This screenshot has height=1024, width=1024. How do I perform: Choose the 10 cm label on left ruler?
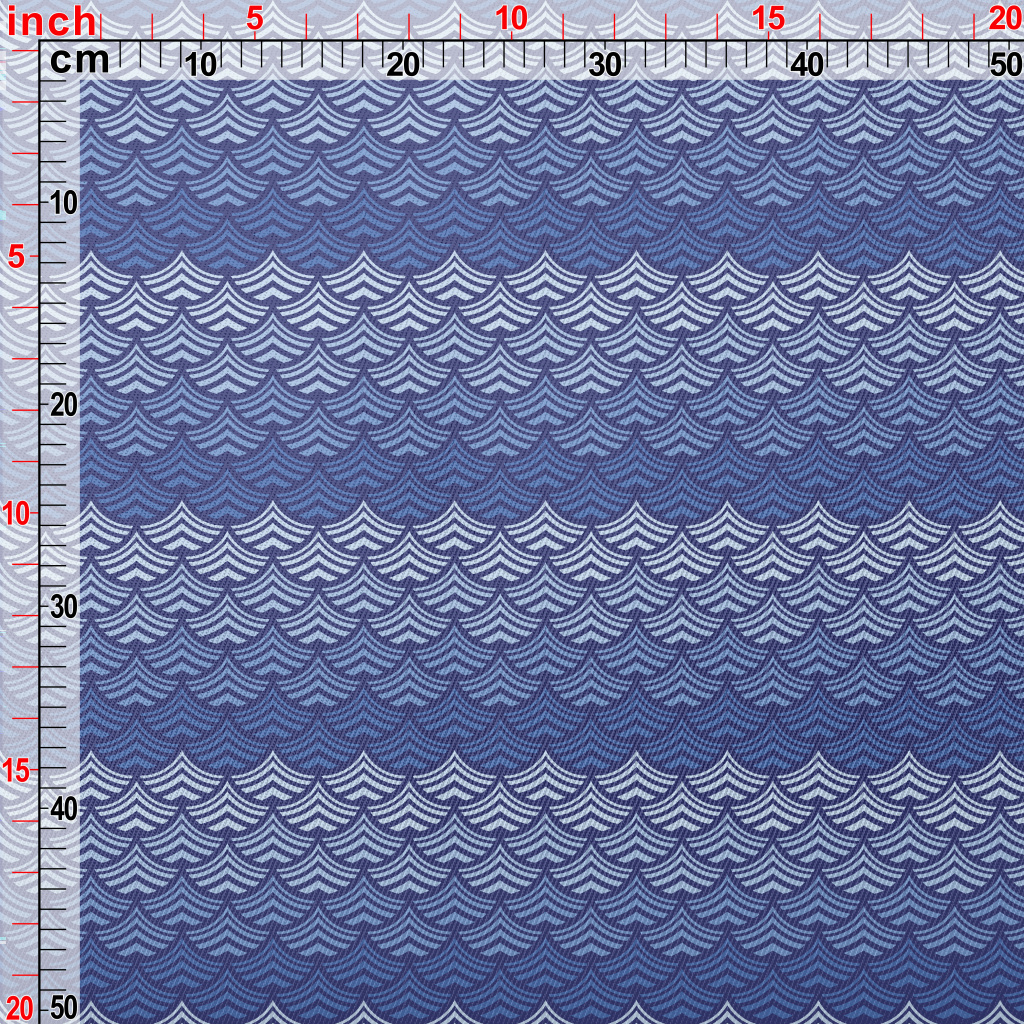coord(63,203)
